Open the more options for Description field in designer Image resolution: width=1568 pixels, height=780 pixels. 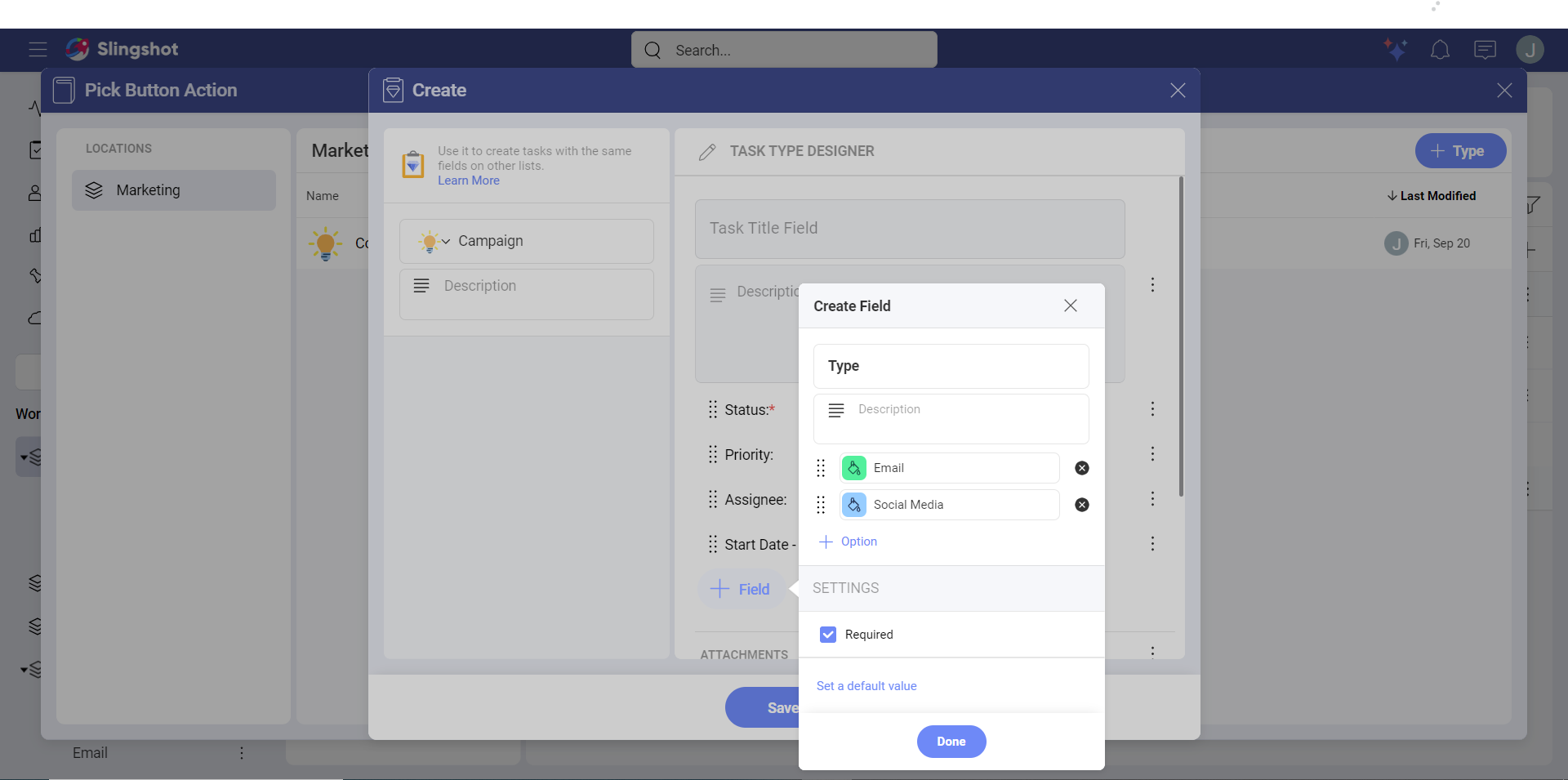point(1152,284)
